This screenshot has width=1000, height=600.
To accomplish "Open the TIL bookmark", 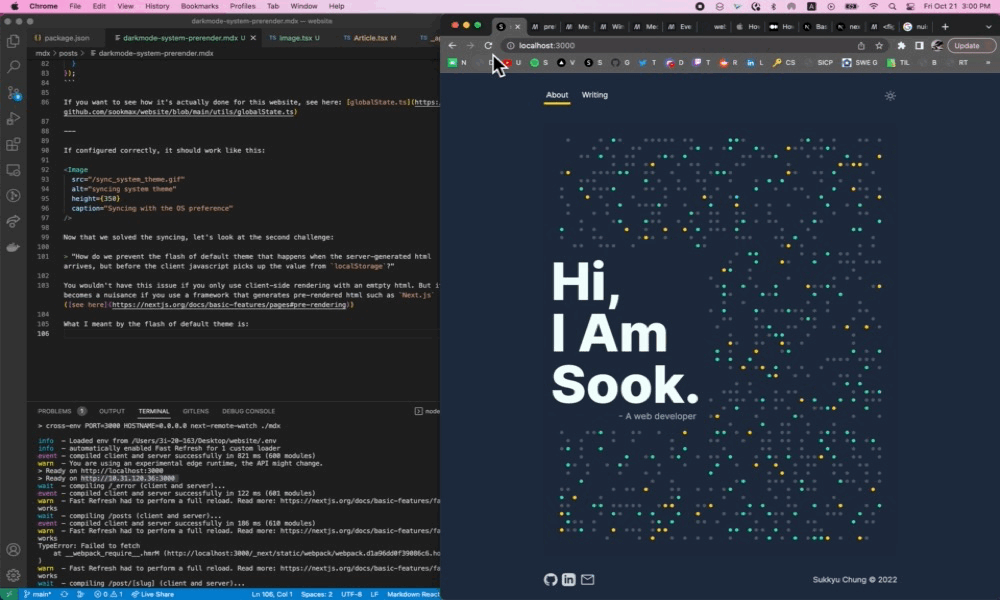I will [898, 62].
